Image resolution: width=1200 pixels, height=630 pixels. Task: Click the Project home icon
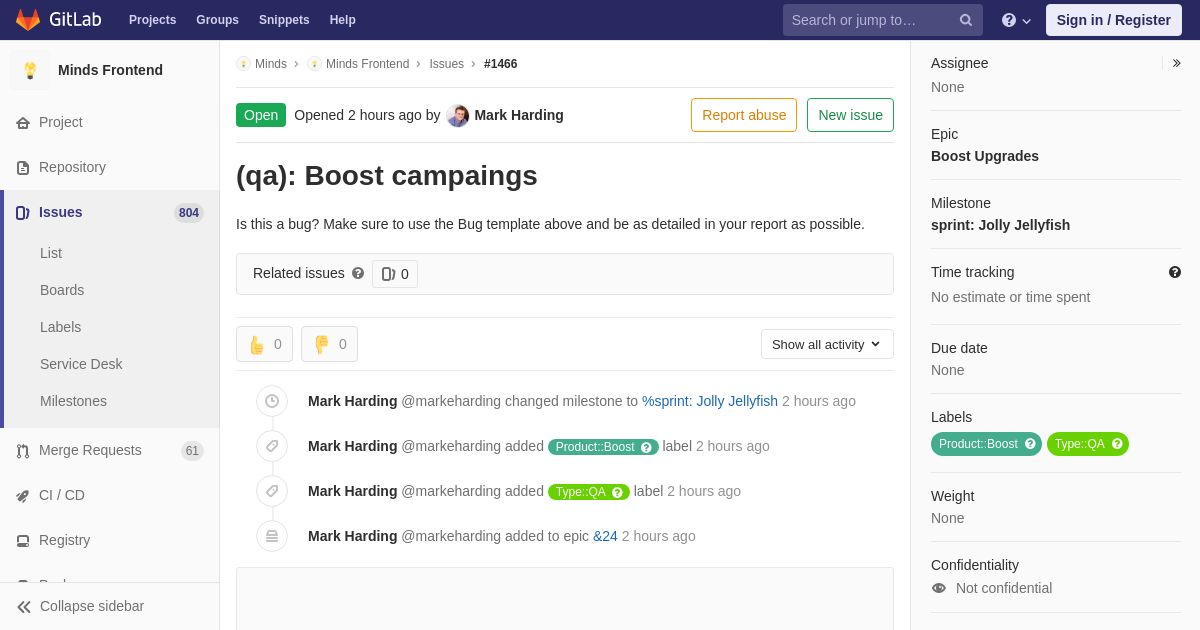click(23, 122)
